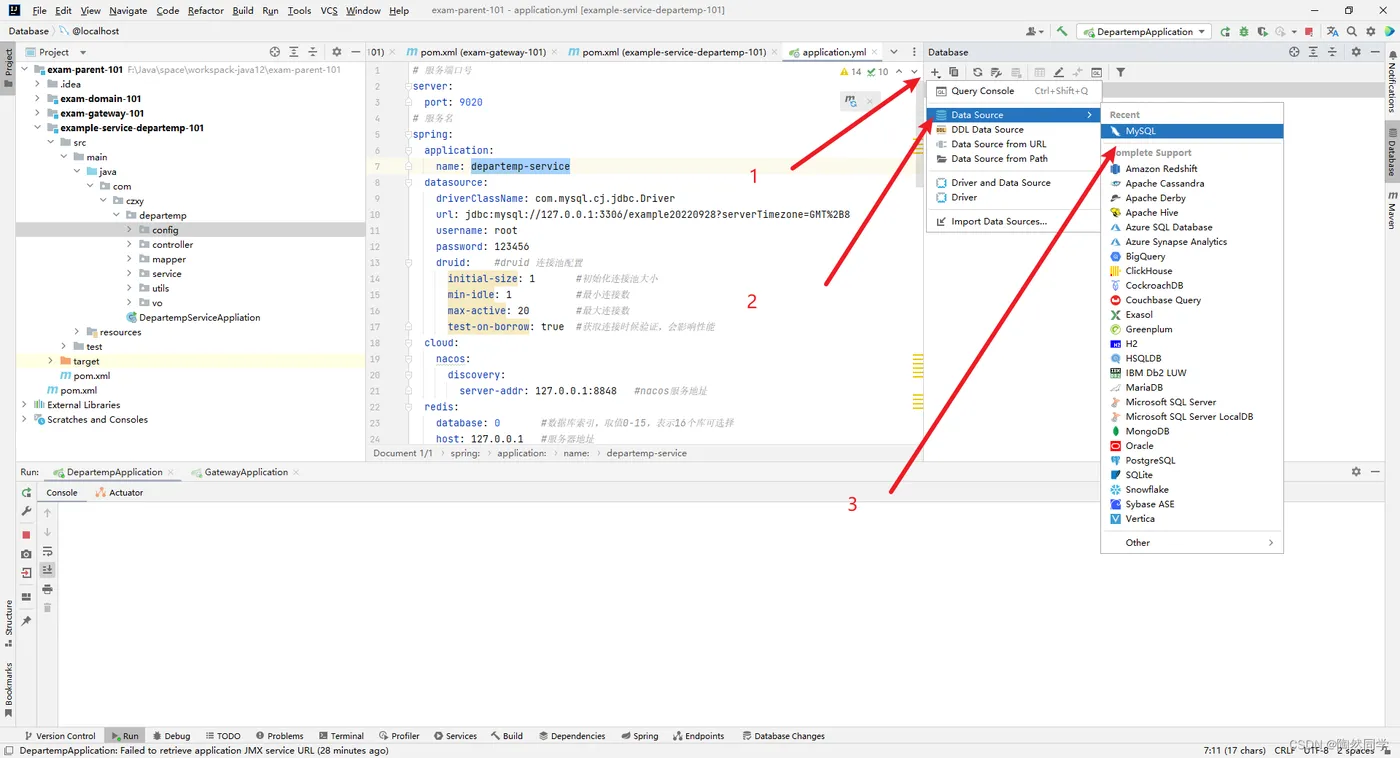Open the Endpoints tool window

pos(697,736)
